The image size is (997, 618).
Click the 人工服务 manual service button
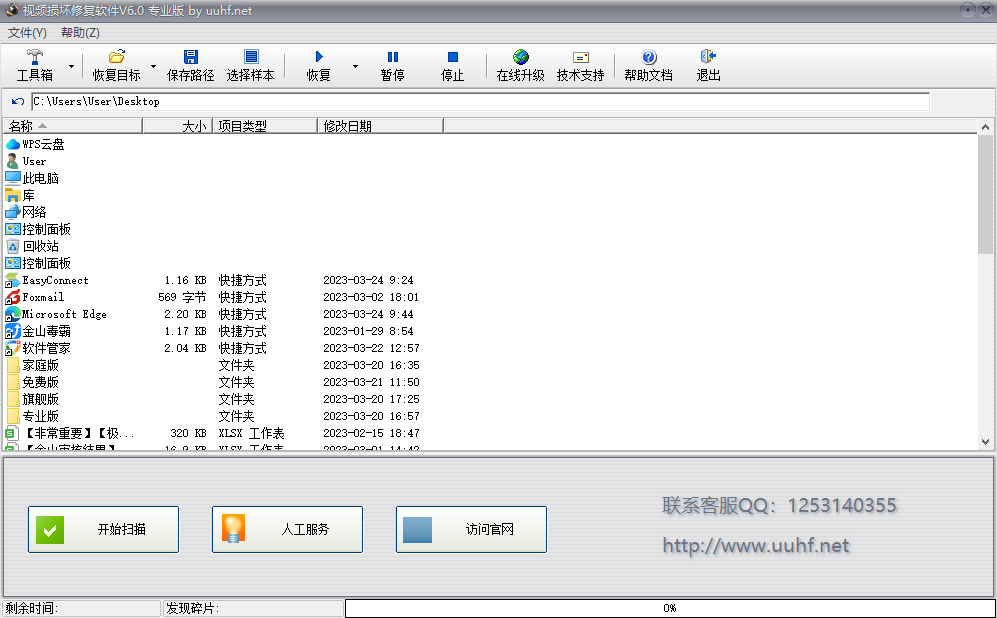coord(287,530)
